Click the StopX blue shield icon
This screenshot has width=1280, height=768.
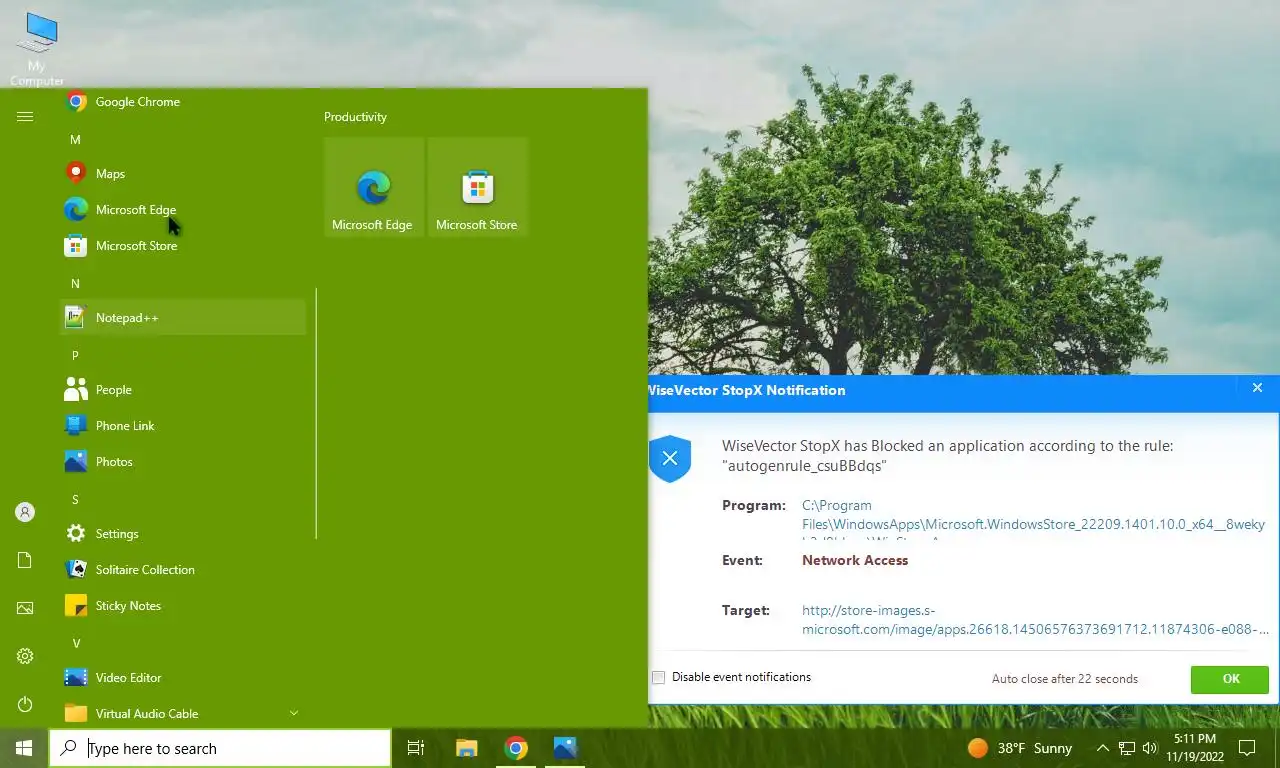(x=670, y=459)
